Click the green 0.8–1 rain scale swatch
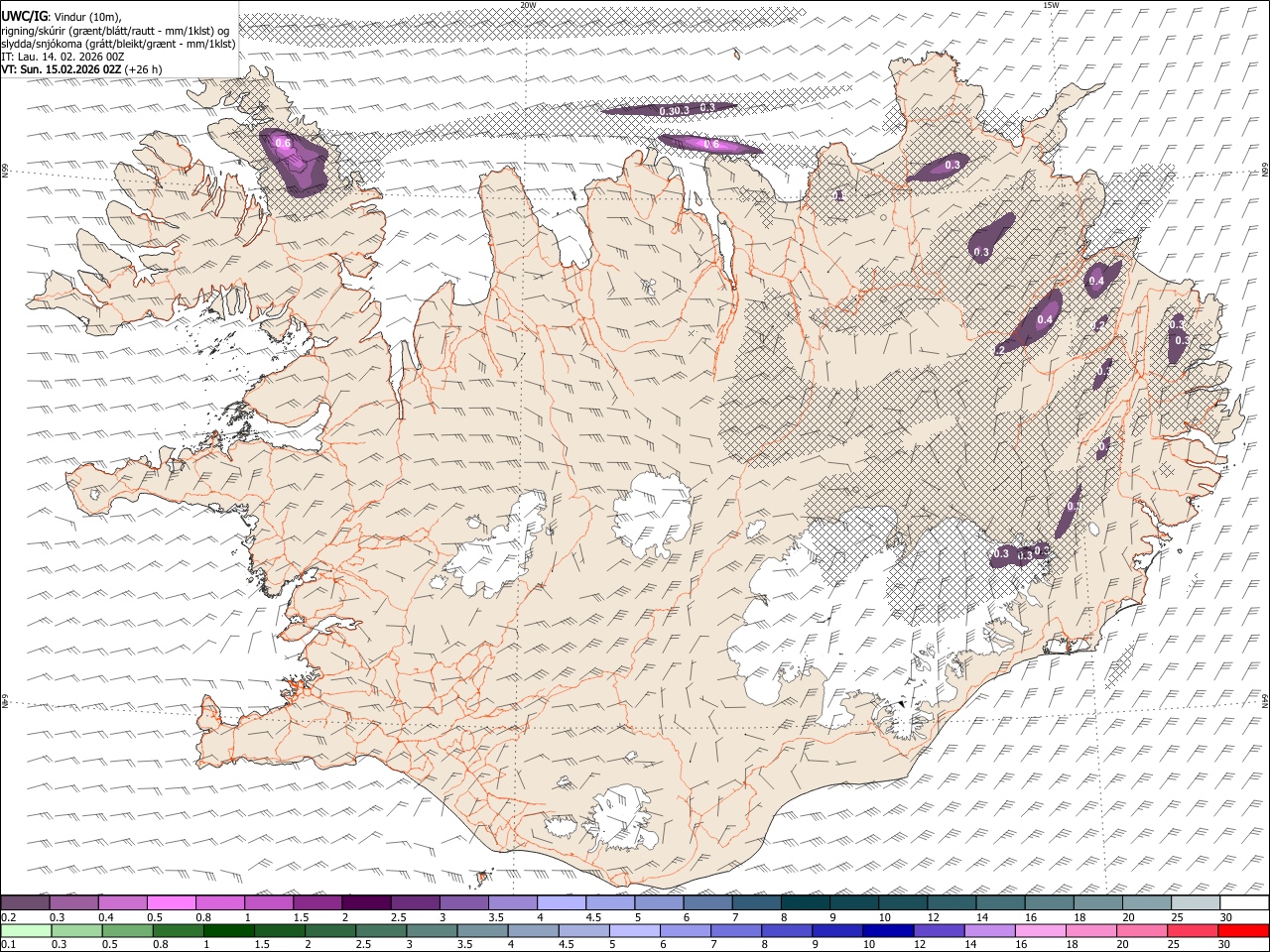This screenshot has height=952, width=1270. 178,930
